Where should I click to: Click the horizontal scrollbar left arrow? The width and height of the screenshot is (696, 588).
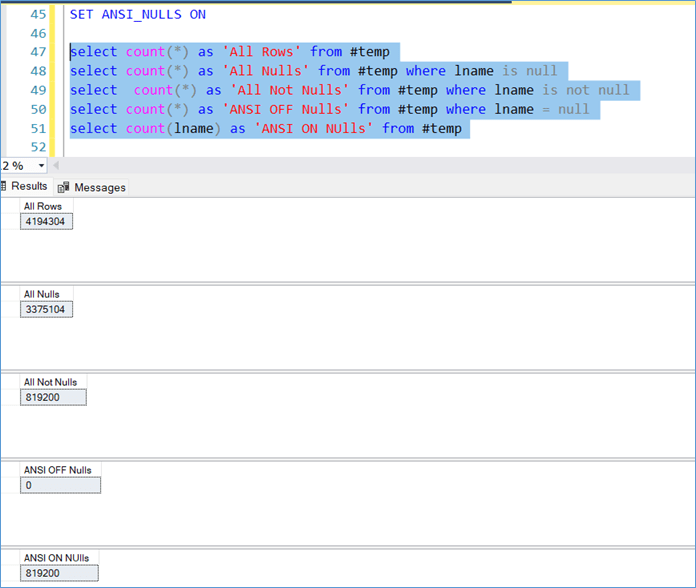(56, 166)
